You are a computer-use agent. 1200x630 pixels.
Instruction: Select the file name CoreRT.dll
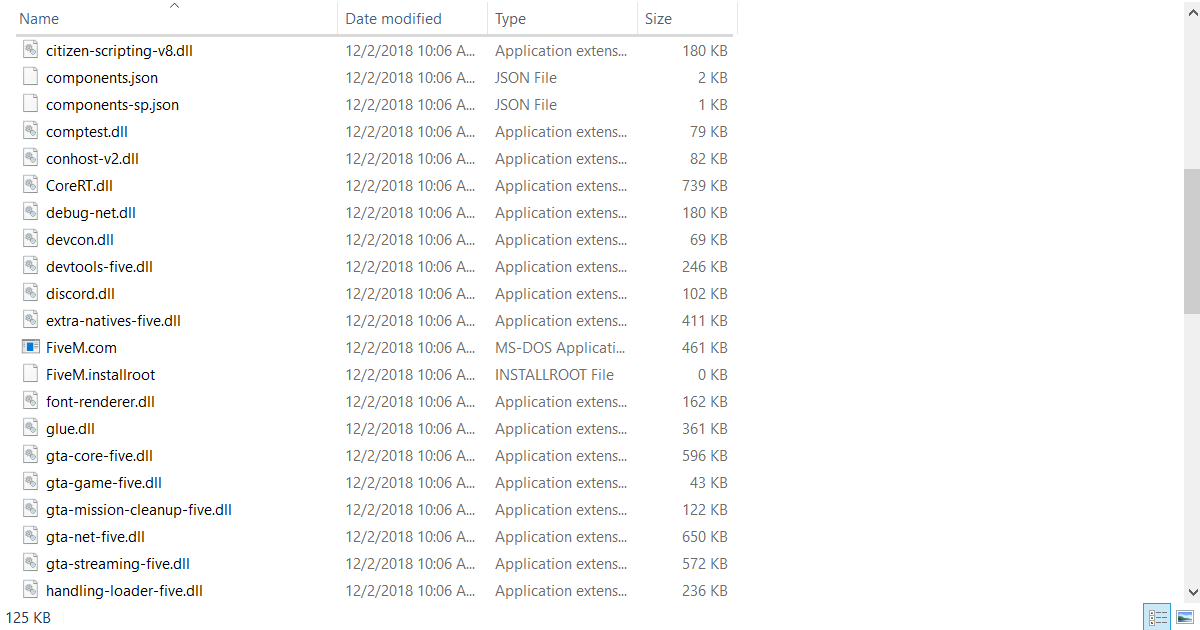click(x=79, y=186)
